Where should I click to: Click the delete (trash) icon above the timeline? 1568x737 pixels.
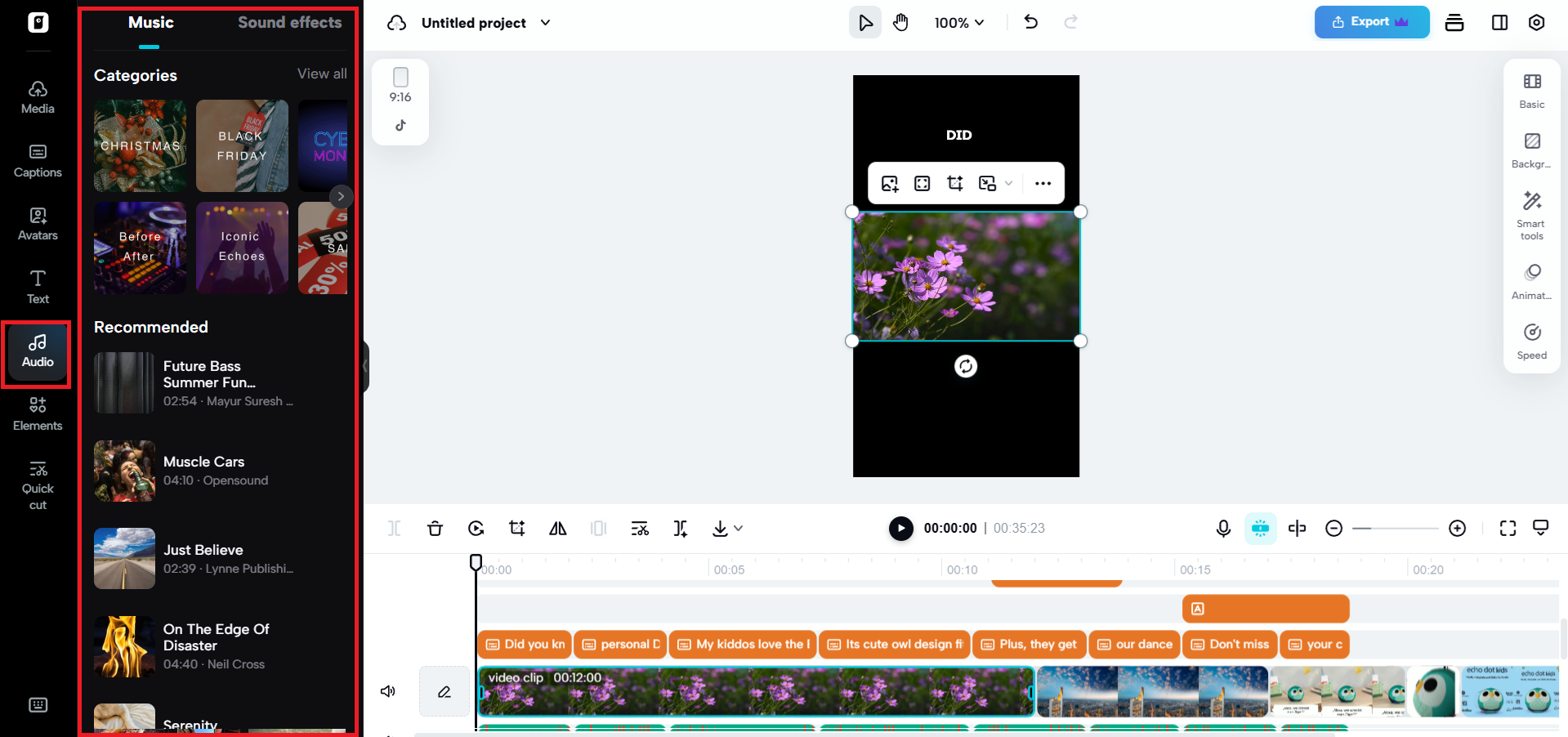(x=435, y=528)
